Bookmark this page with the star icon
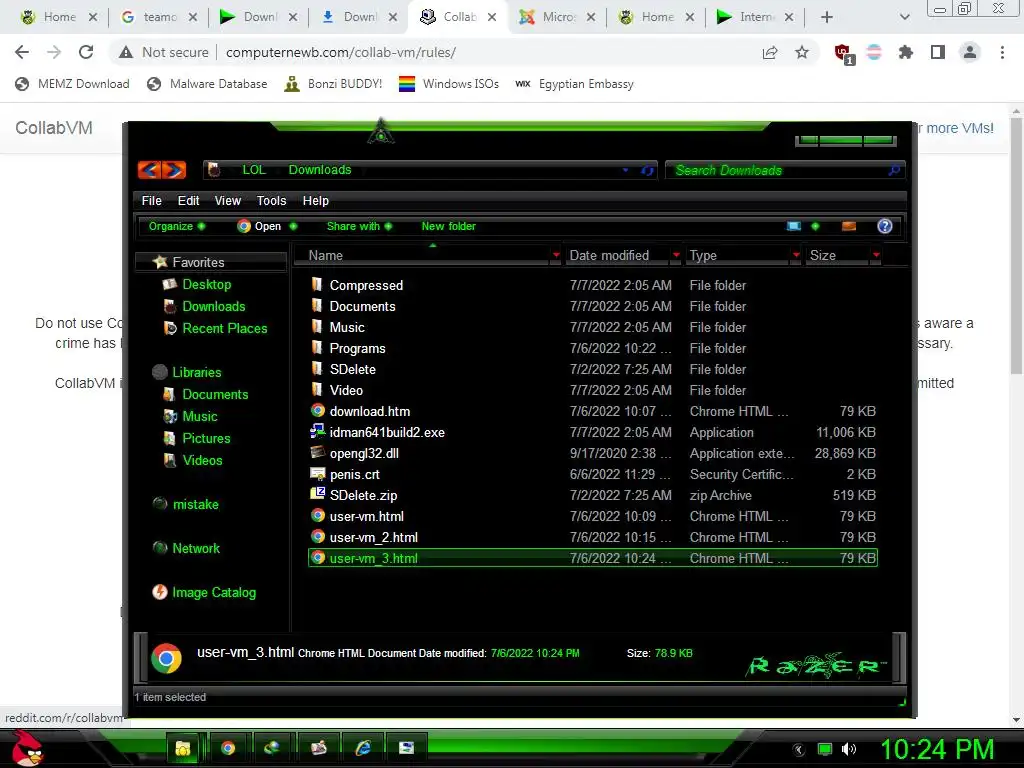Viewport: 1024px width, 768px height. 802,52
